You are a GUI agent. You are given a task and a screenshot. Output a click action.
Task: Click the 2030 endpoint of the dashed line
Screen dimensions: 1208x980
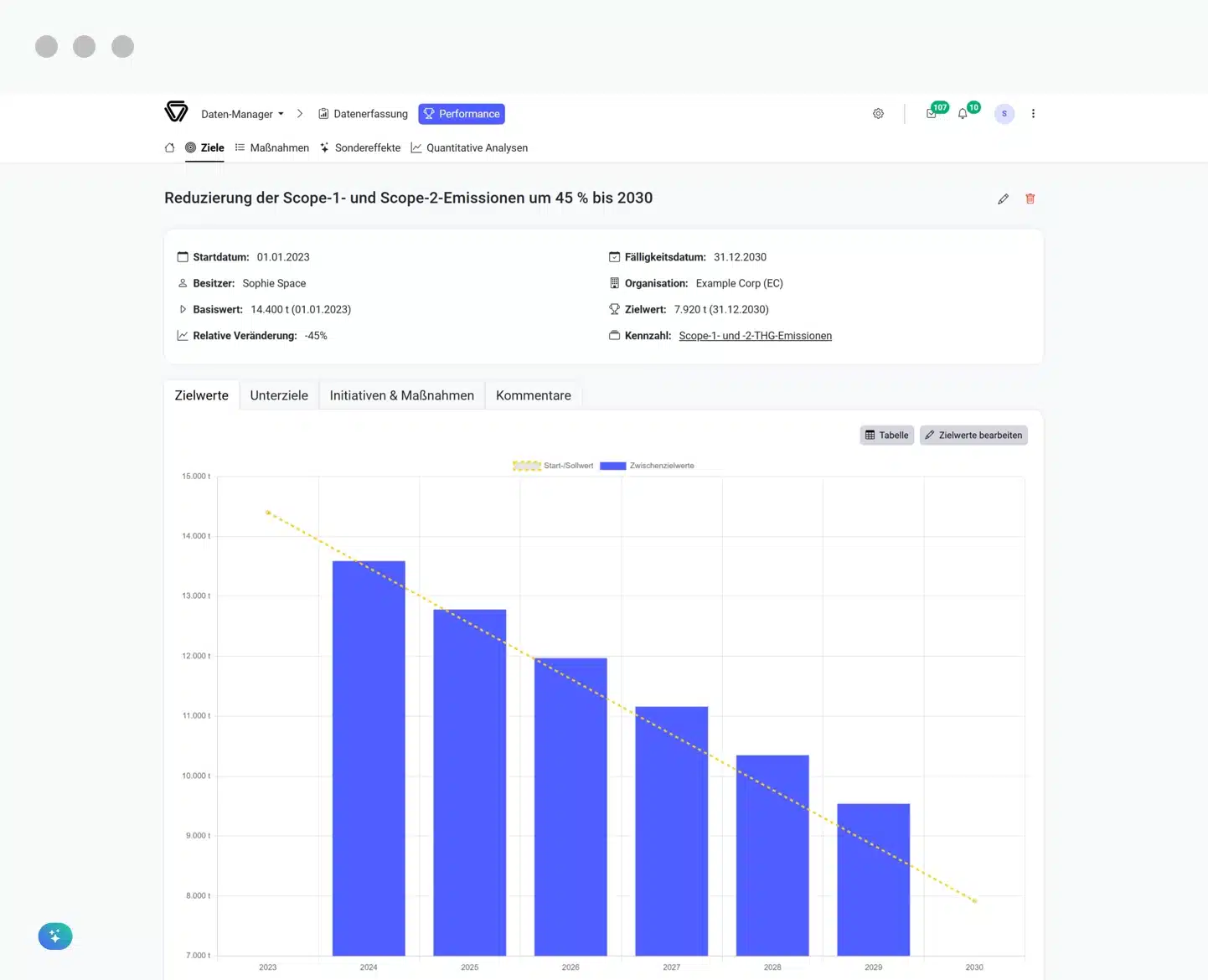tap(974, 900)
